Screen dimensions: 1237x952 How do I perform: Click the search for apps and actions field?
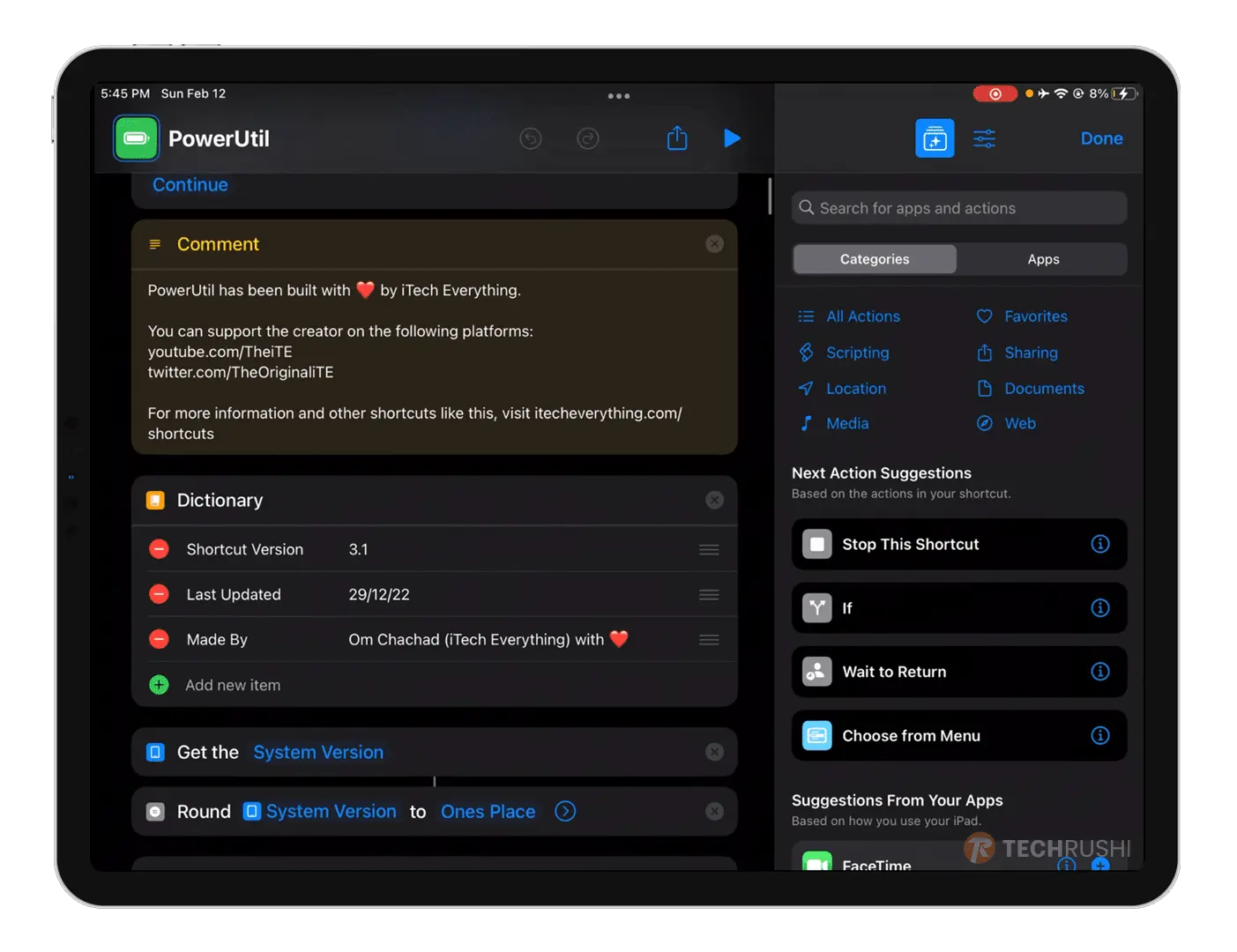point(959,208)
